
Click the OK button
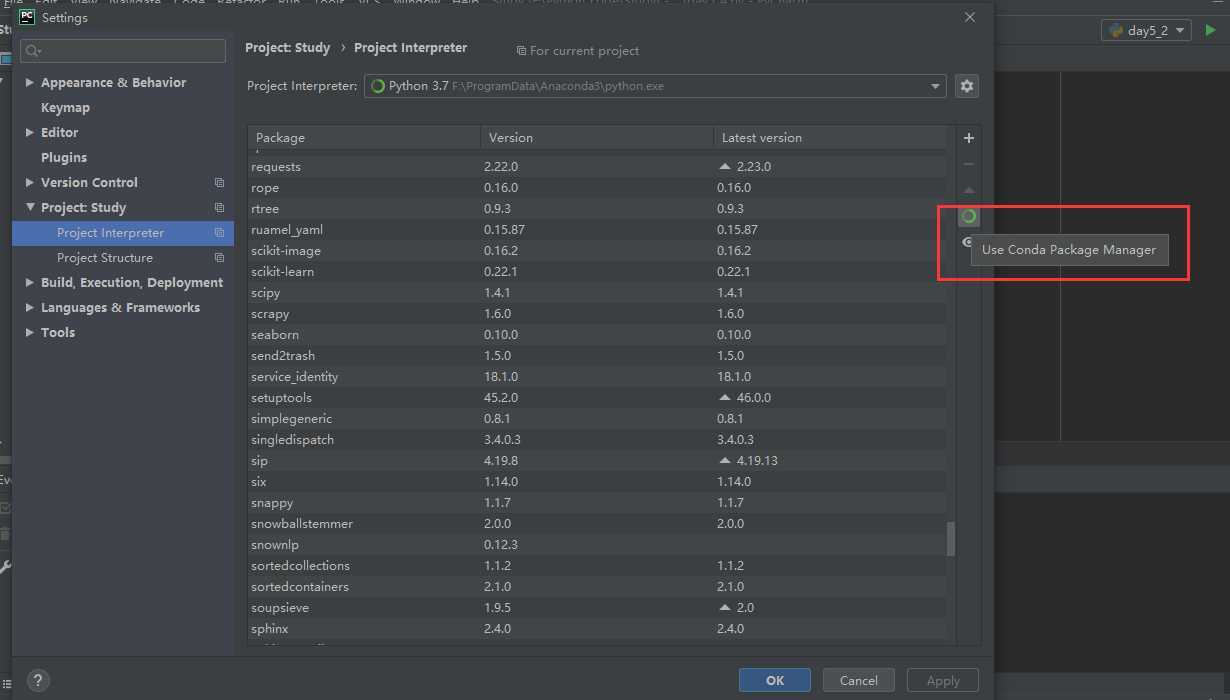pos(775,680)
